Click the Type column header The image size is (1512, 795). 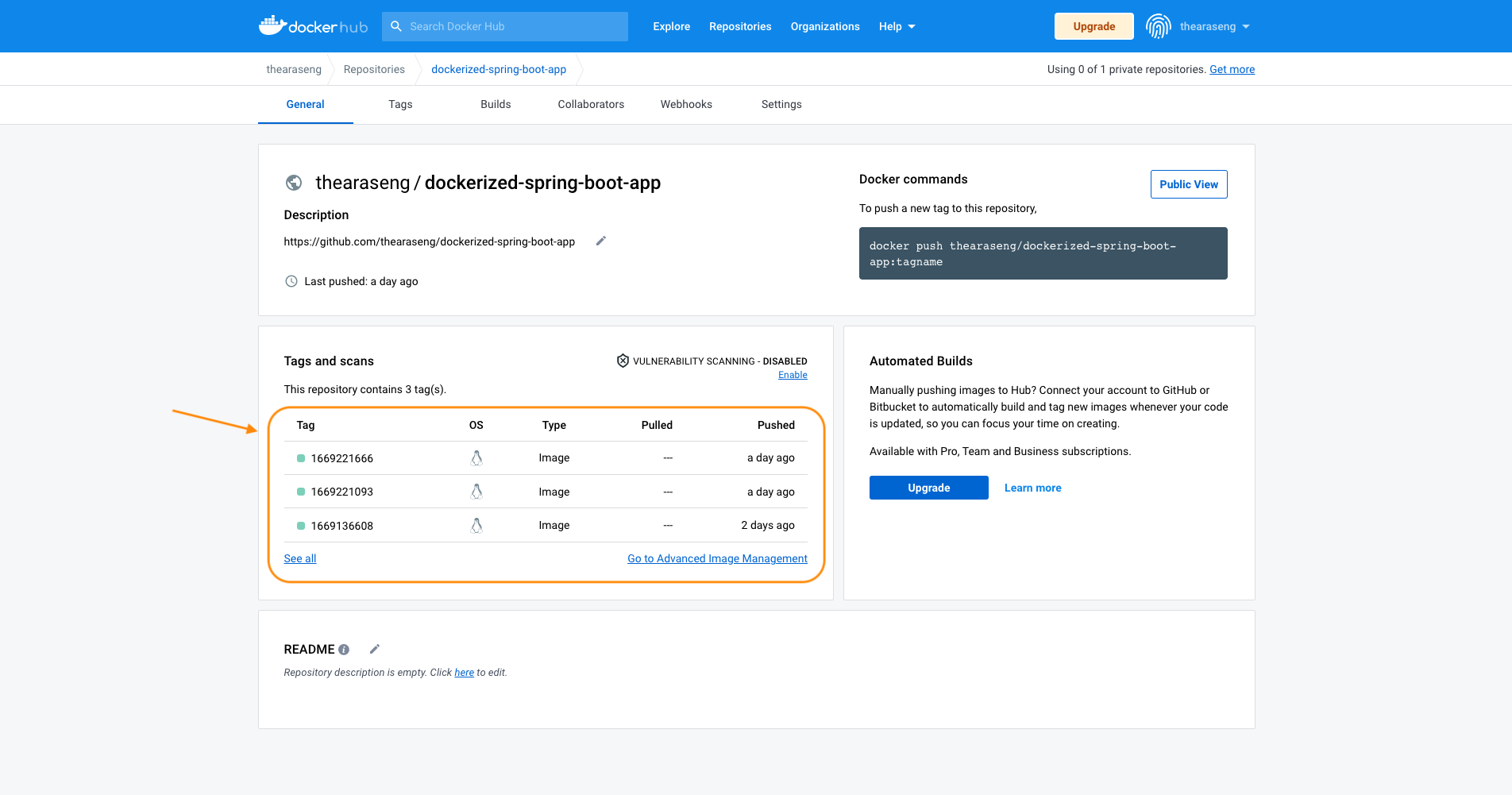point(554,425)
